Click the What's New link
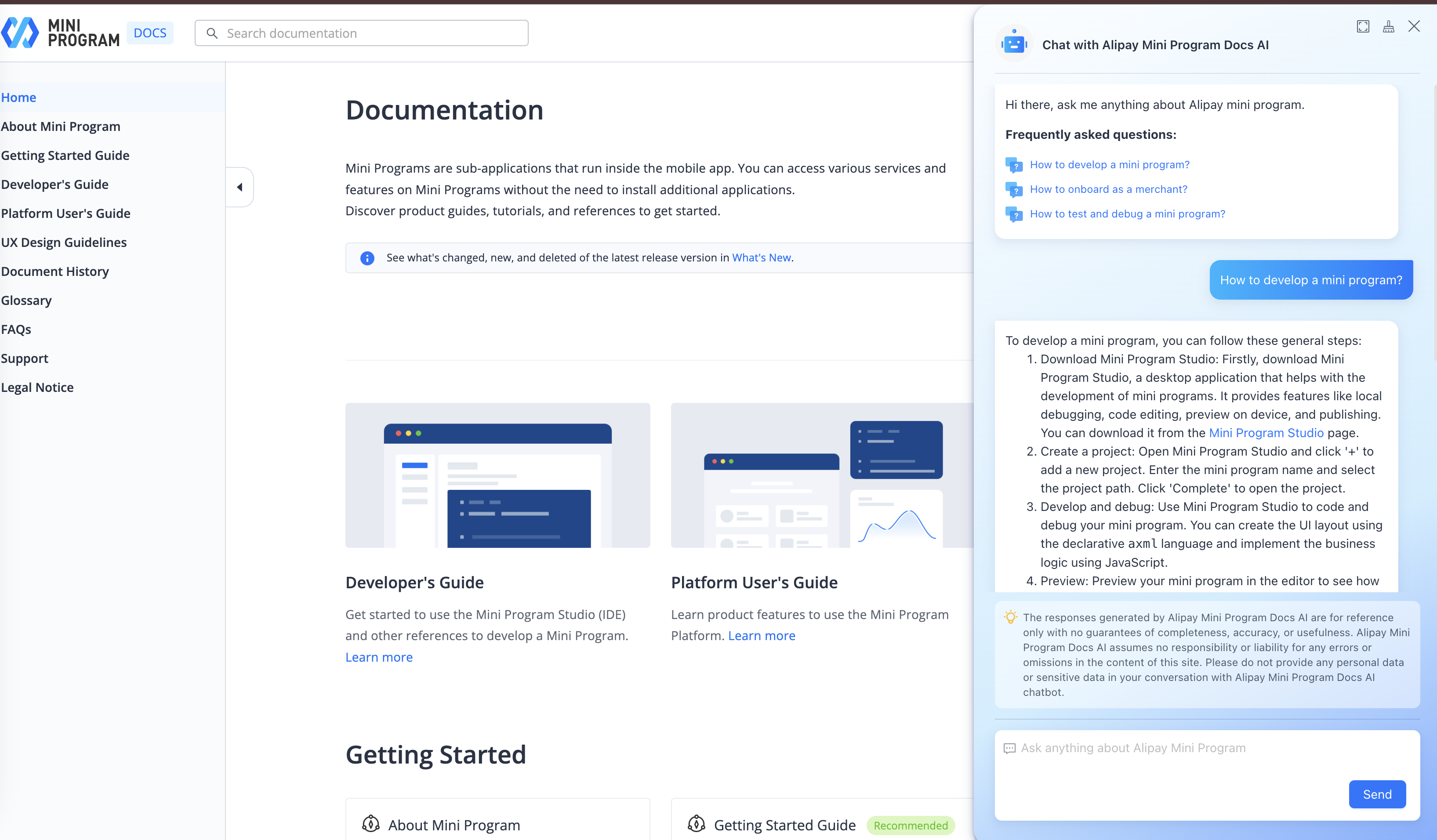 761,258
